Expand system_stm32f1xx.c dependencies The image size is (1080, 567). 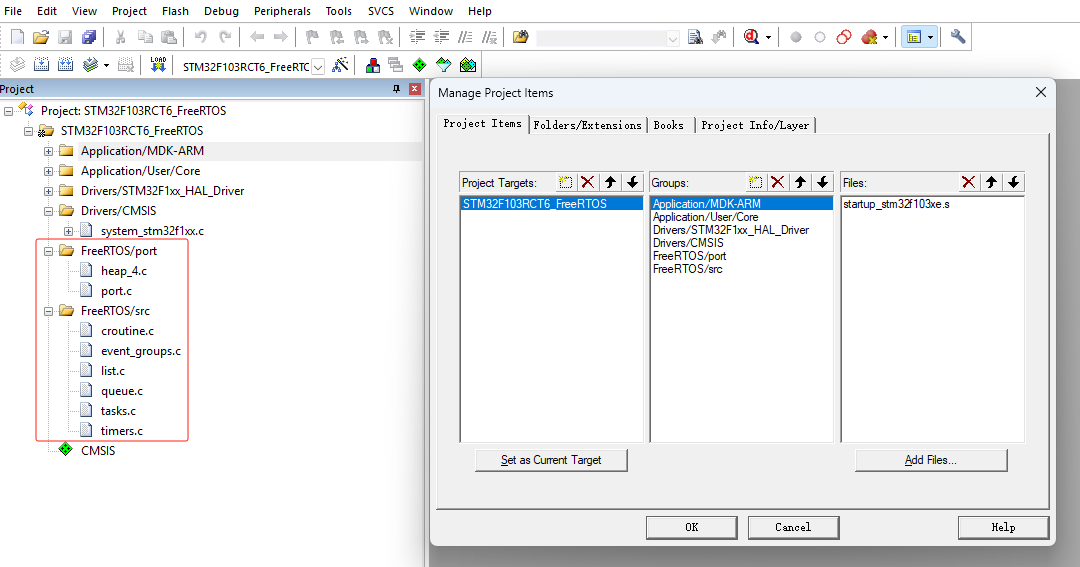(x=68, y=231)
